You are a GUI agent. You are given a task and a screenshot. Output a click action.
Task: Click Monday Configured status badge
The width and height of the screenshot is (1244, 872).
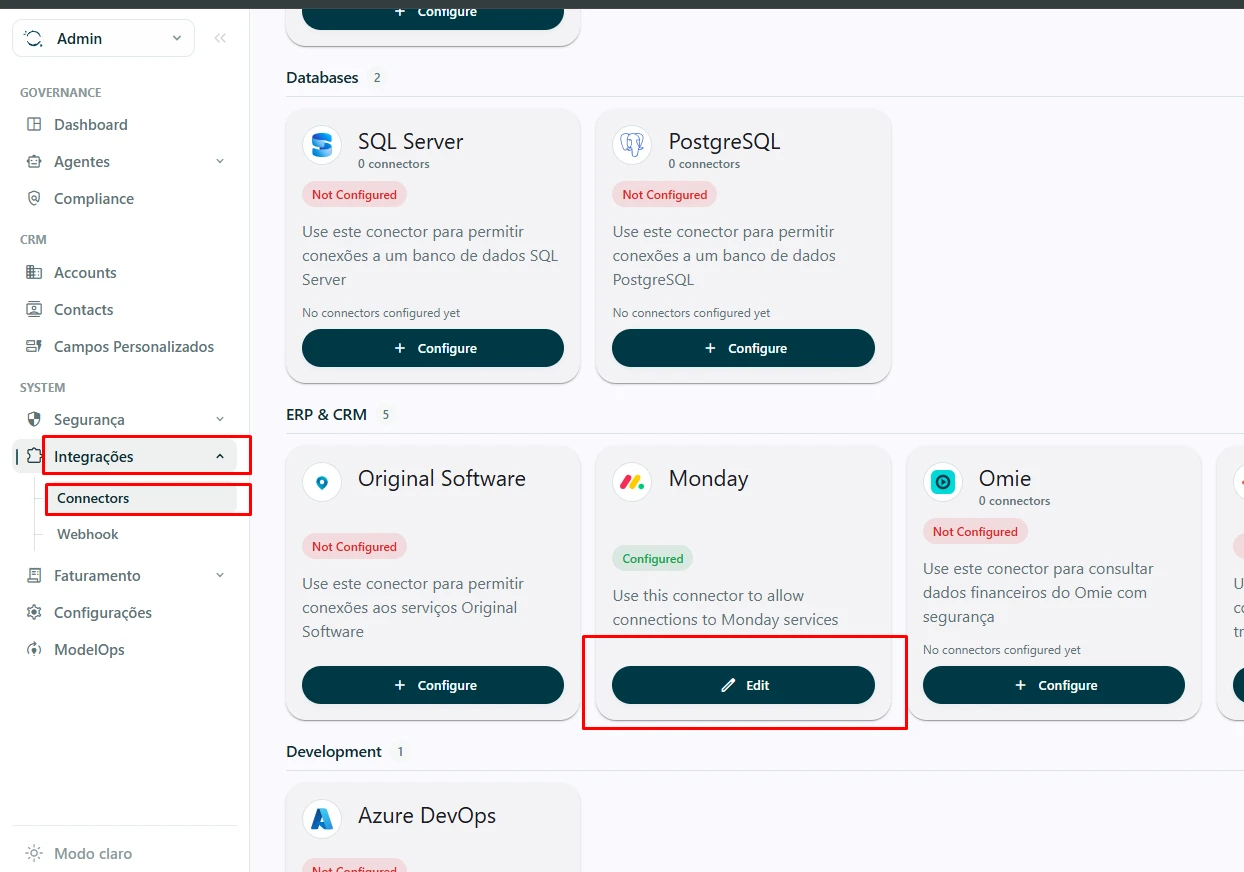coord(653,559)
